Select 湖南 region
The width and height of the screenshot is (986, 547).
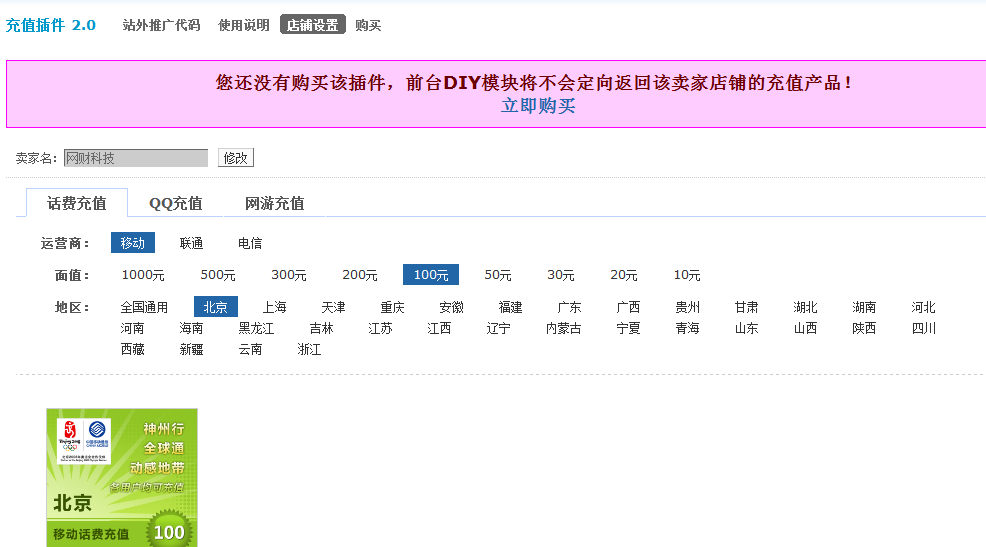click(864, 307)
